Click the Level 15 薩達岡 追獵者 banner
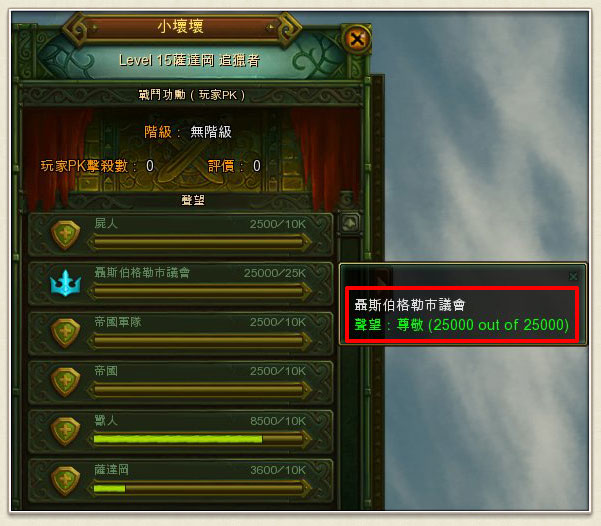Image resolution: width=601 pixels, height=526 pixels. pos(189,60)
